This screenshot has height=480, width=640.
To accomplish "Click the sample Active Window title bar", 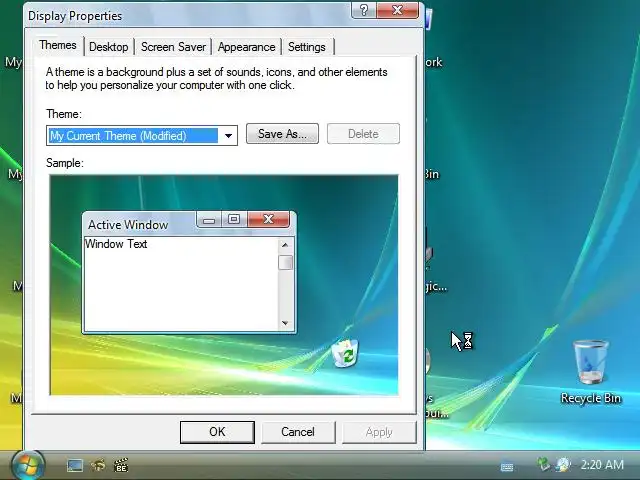I will coord(139,224).
